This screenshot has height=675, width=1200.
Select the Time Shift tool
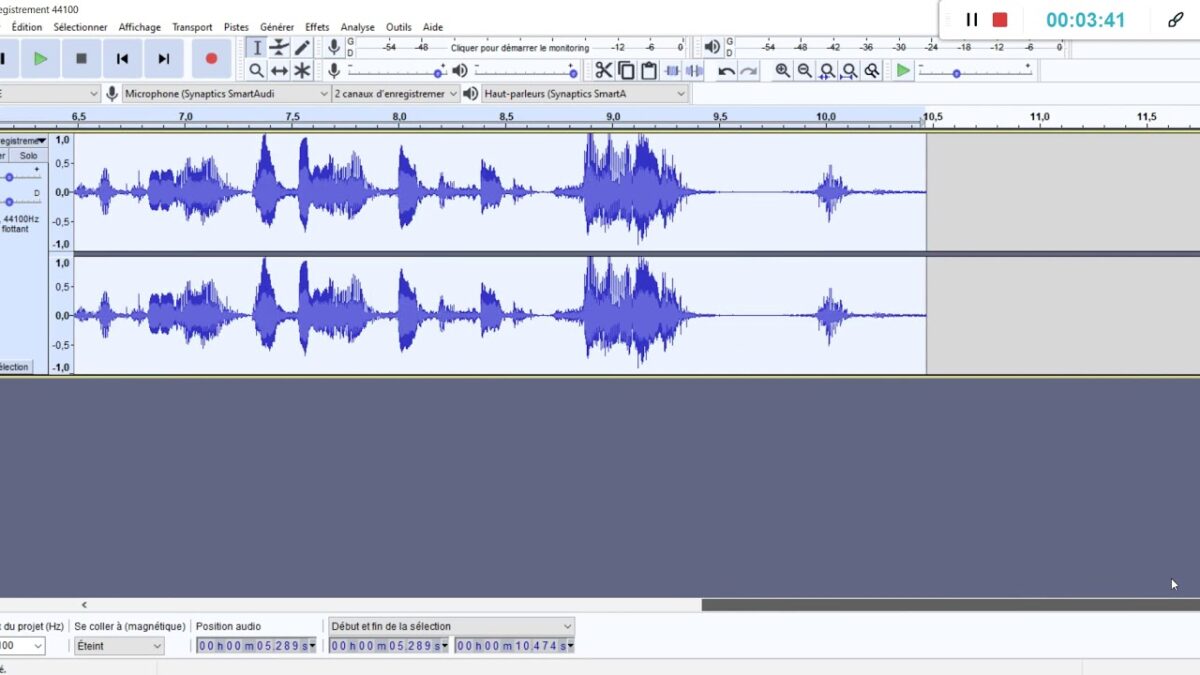(x=279, y=71)
